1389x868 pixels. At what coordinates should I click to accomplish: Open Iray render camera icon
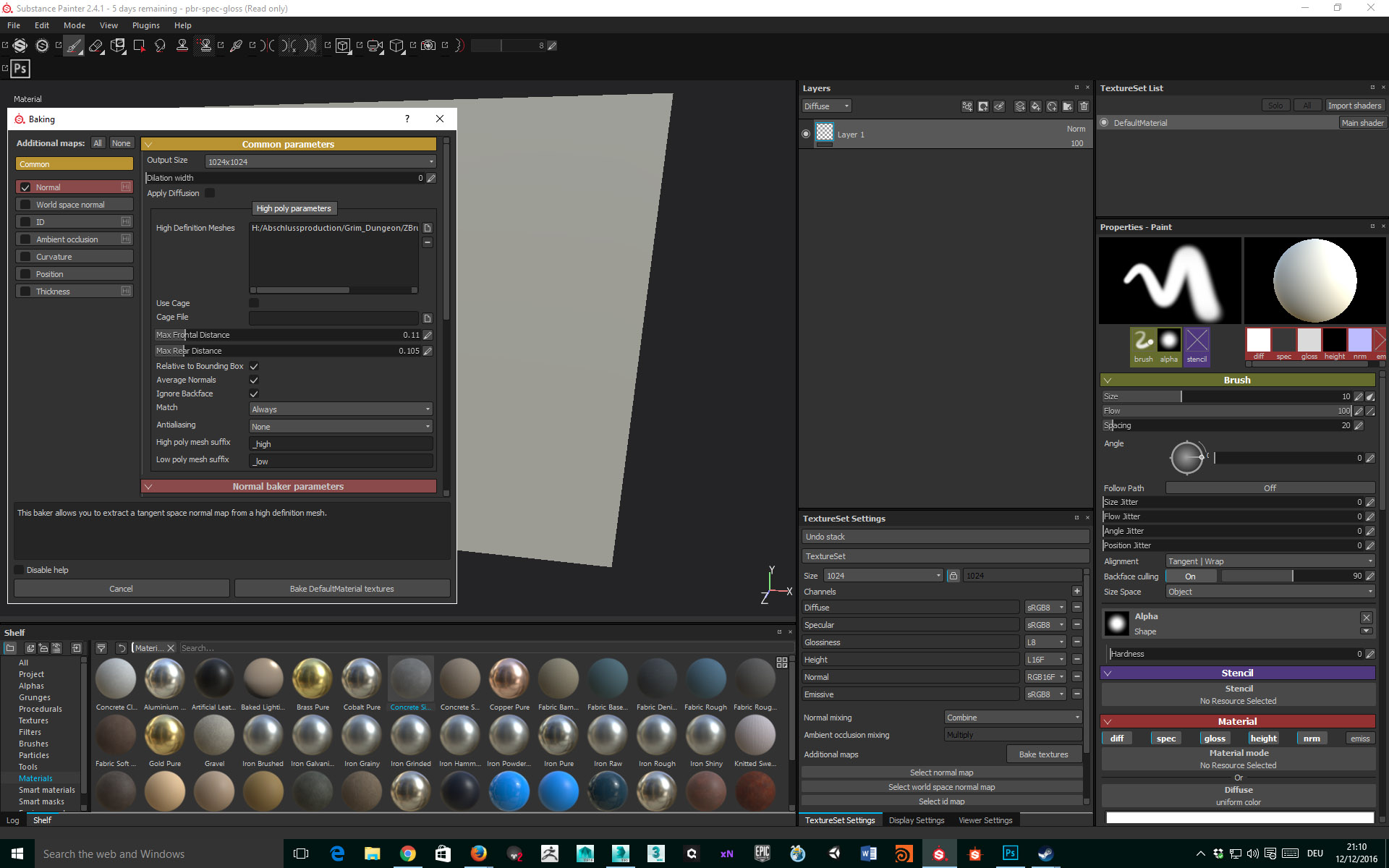[x=428, y=46]
